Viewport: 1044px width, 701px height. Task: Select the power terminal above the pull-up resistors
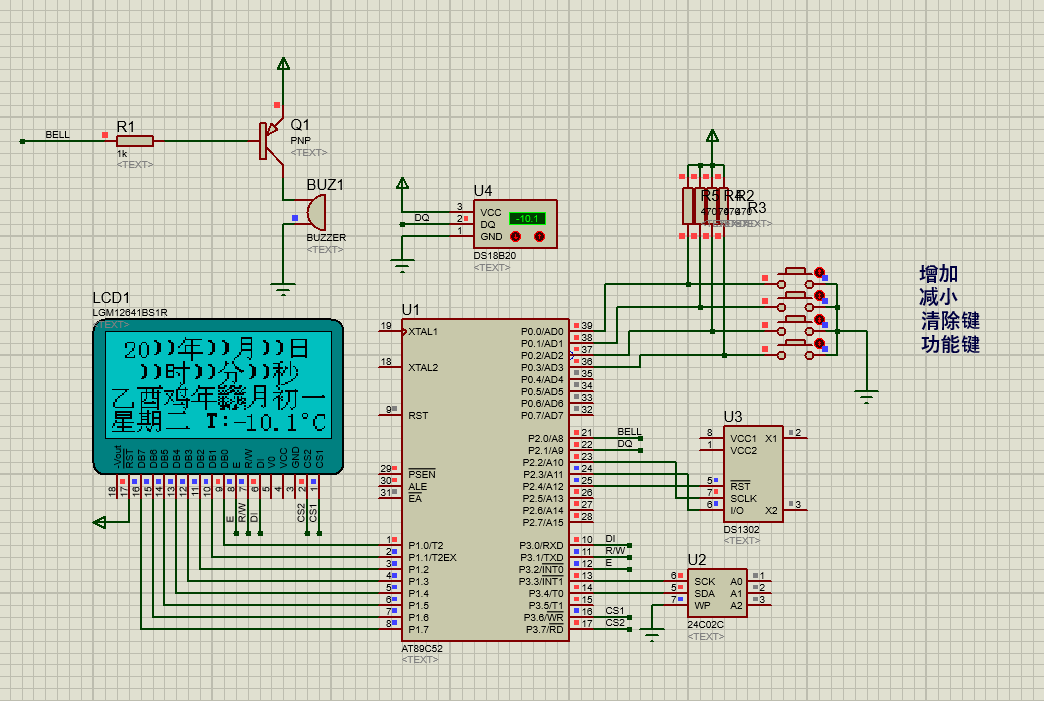[x=712, y=136]
